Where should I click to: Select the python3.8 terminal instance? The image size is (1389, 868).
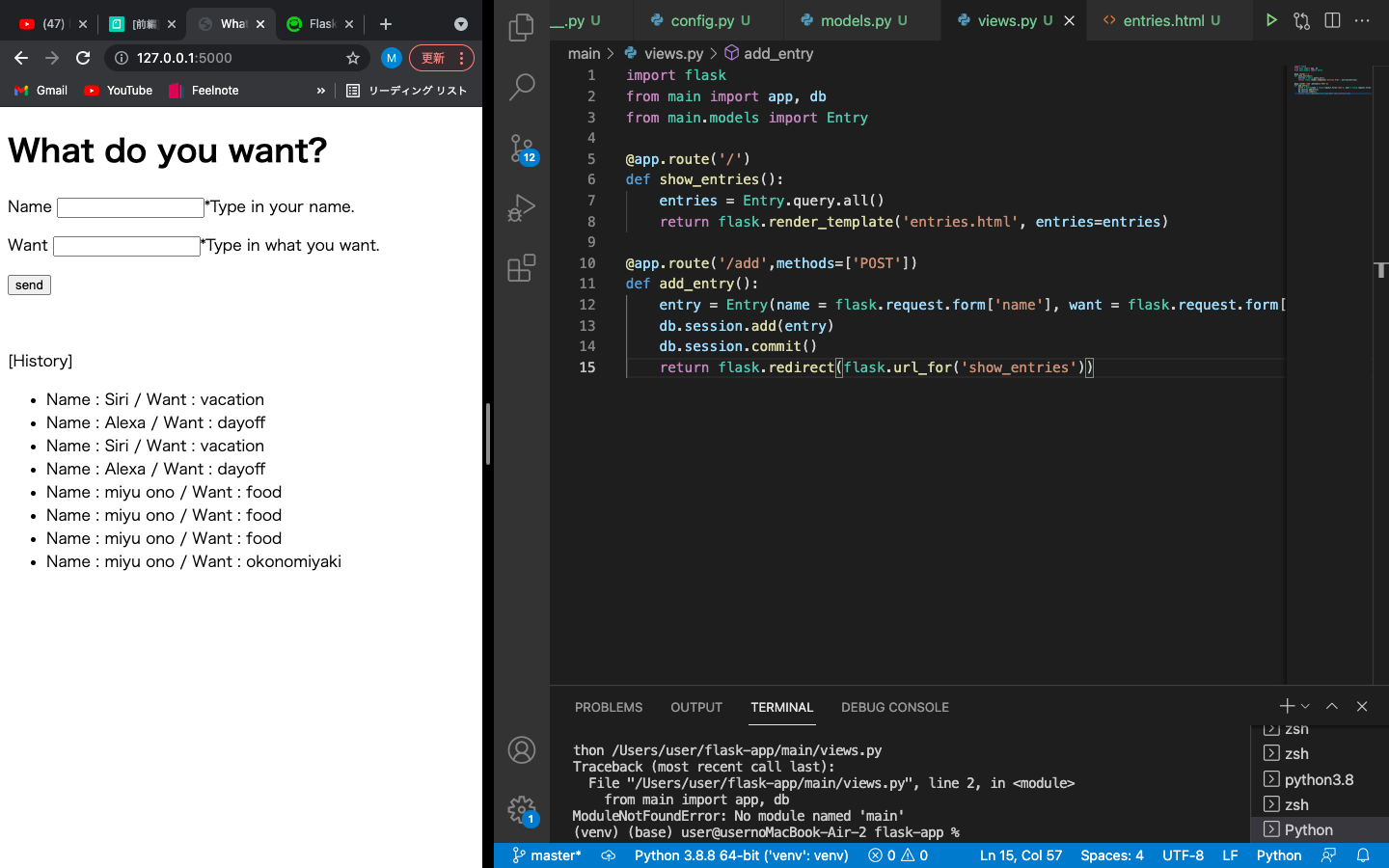[1319, 779]
